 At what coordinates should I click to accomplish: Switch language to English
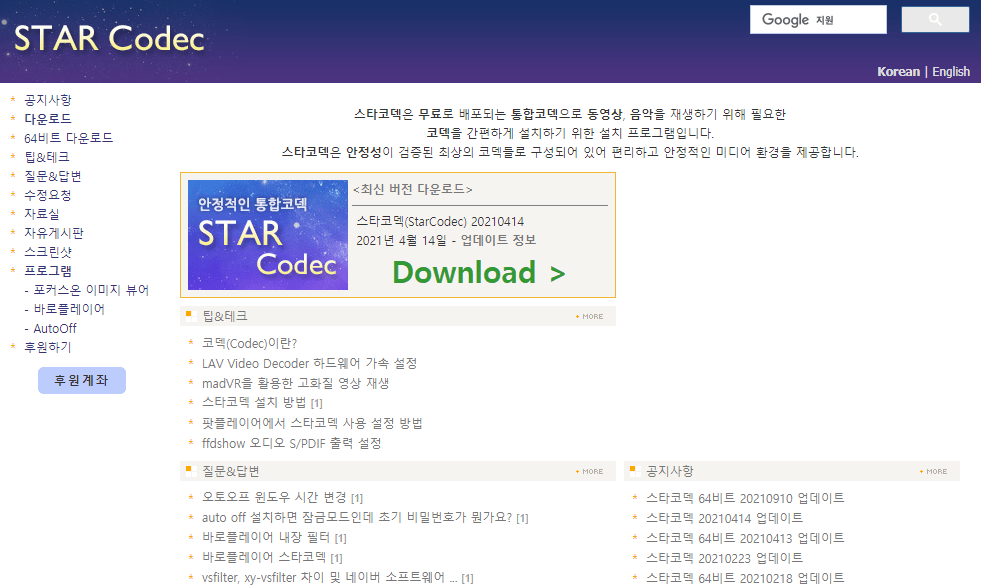point(951,71)
